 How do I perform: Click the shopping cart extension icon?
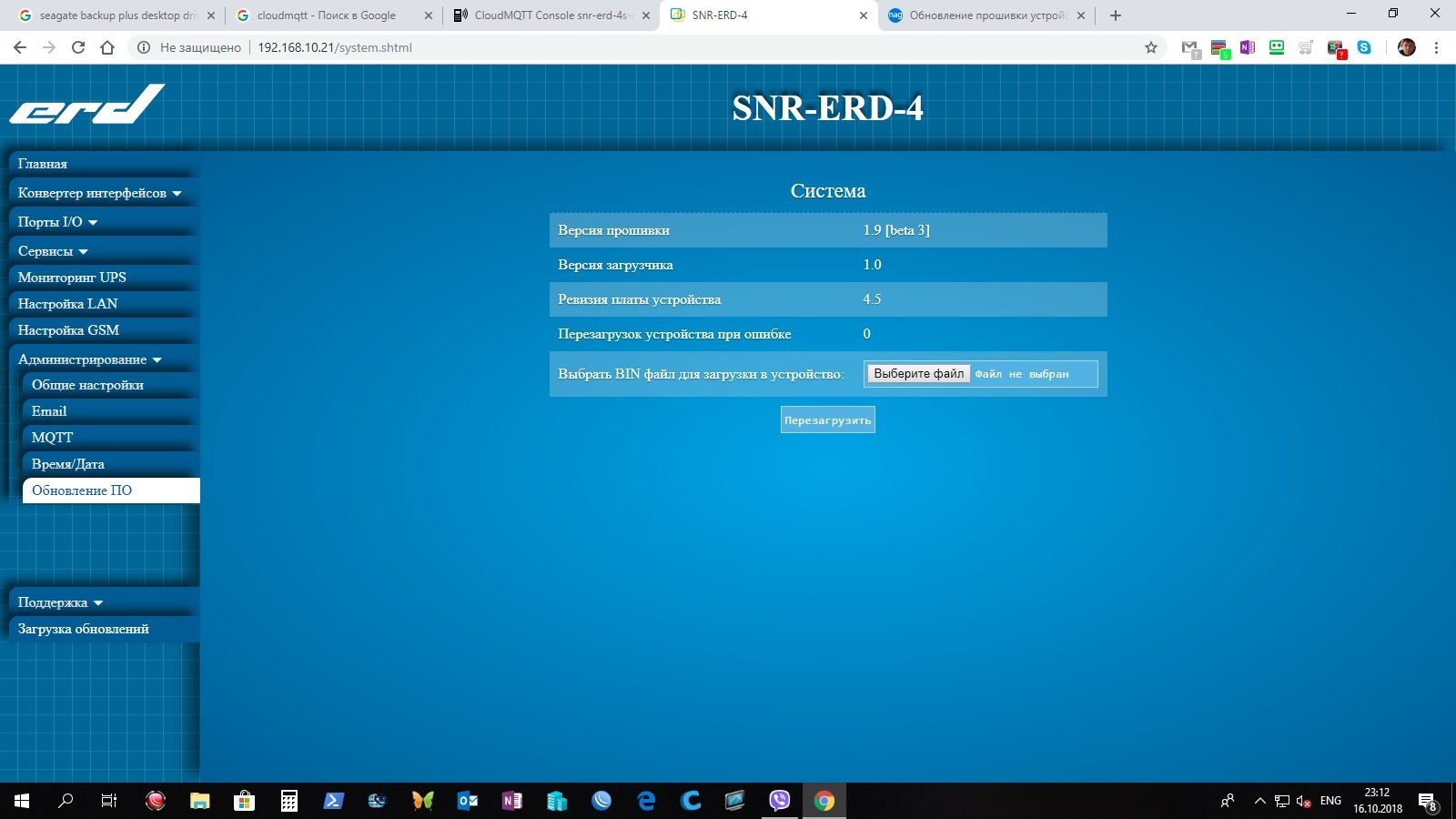[1306, 47]
